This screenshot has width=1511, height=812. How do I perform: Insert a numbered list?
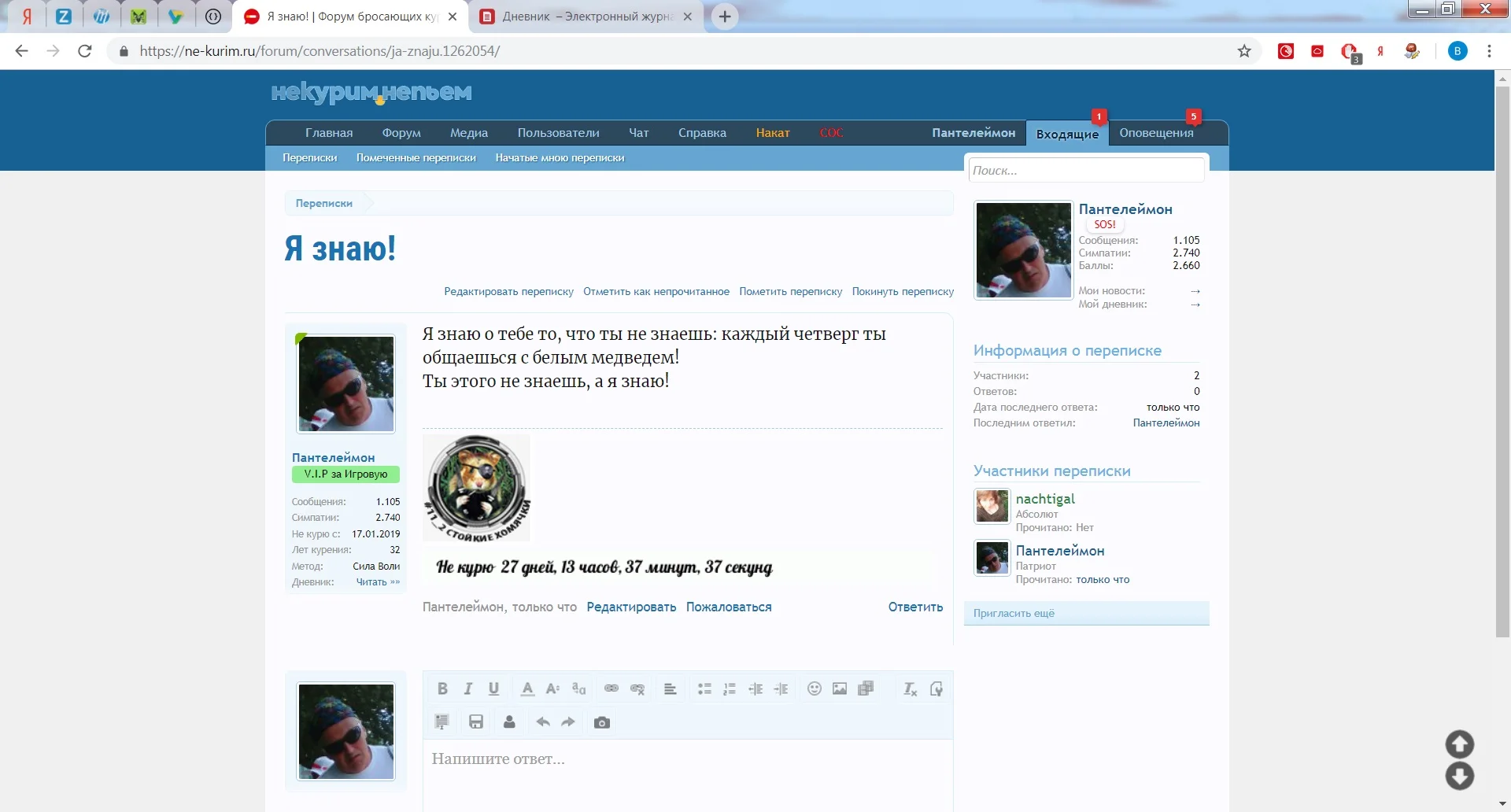pyautogui.click(x=730, y=689)
